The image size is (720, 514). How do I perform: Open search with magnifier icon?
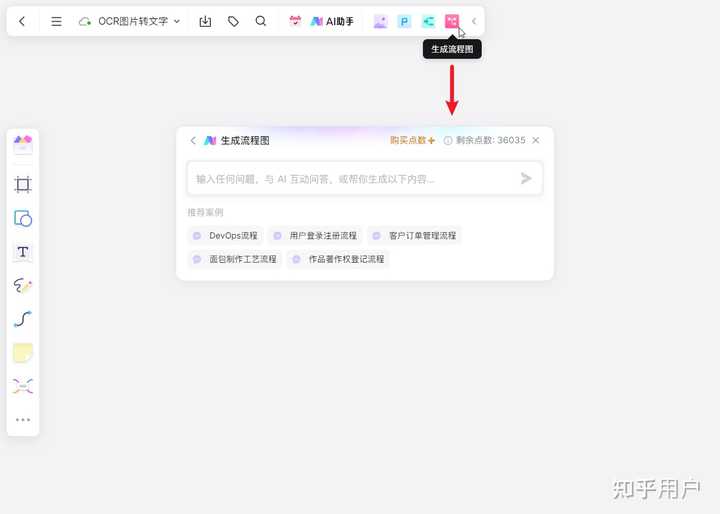point(261,21)
